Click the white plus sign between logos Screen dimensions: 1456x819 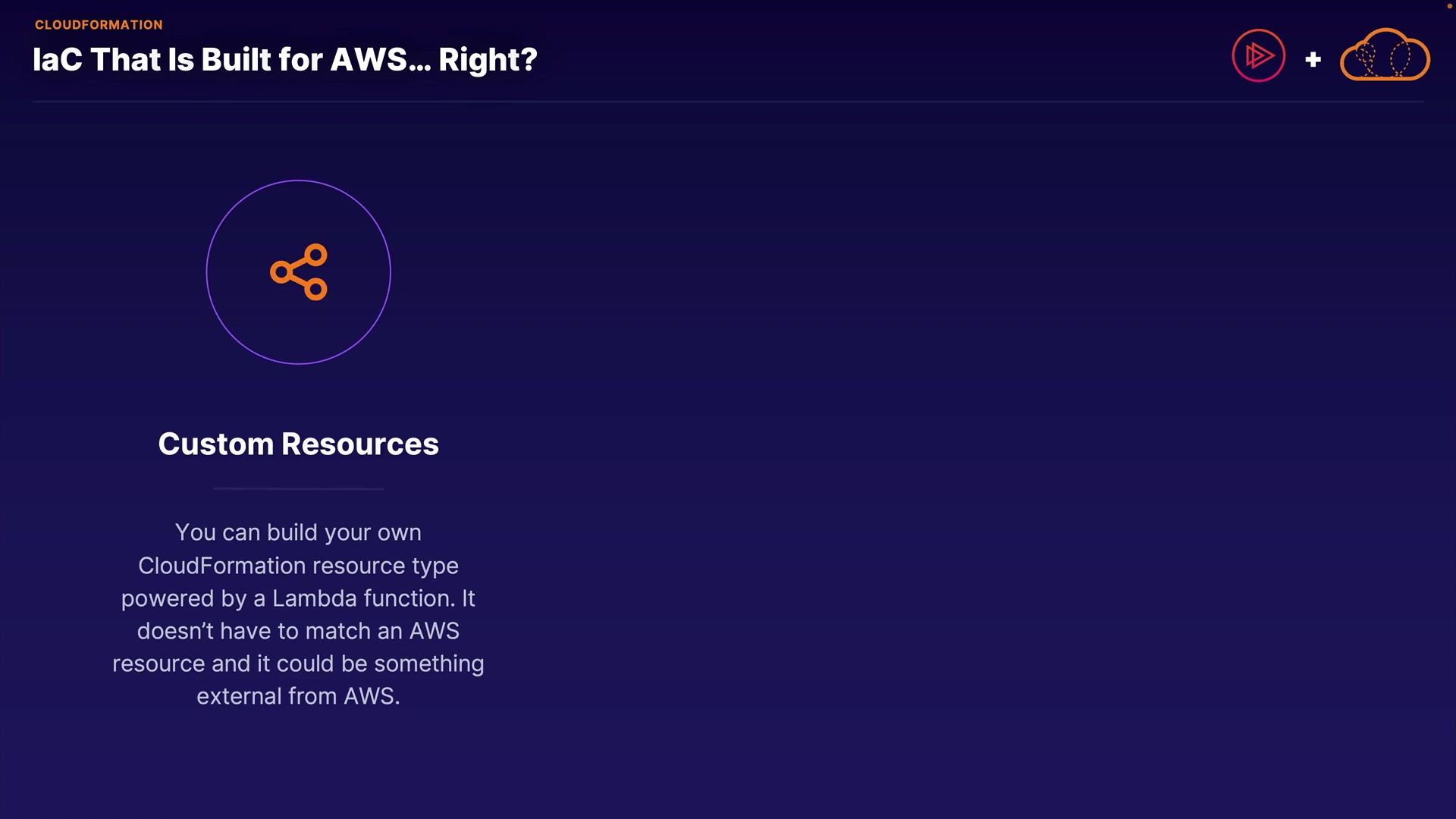point(1313,59)
